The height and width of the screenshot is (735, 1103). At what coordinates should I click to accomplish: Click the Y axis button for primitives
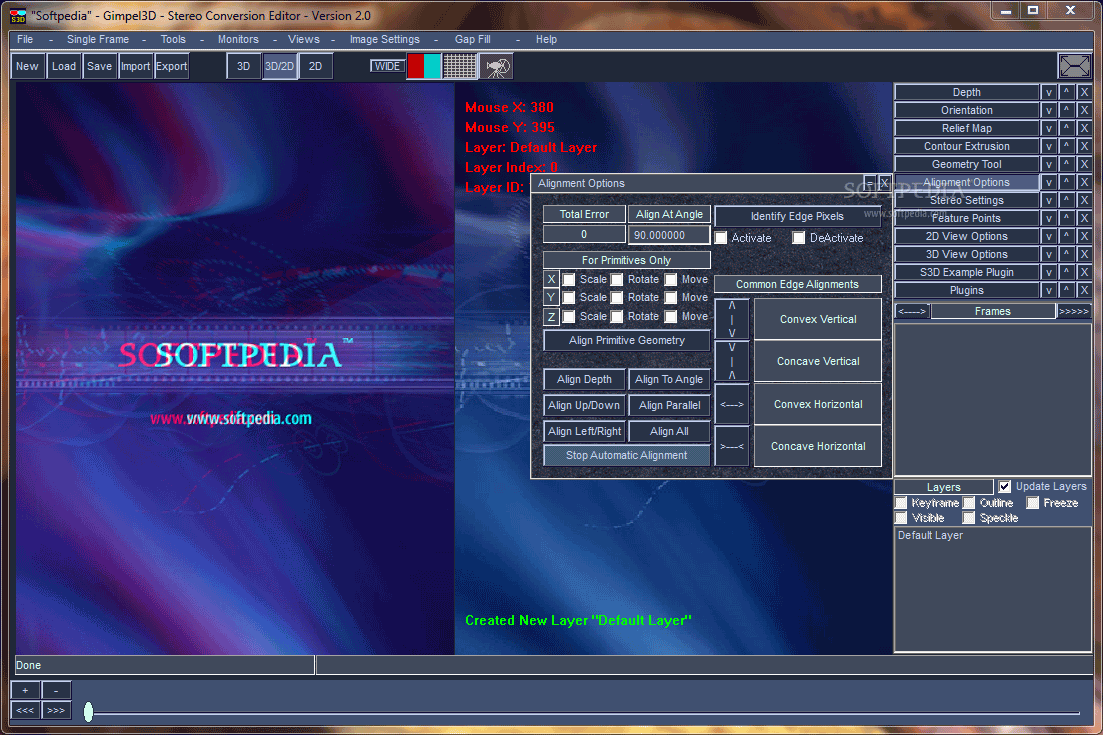552,298
